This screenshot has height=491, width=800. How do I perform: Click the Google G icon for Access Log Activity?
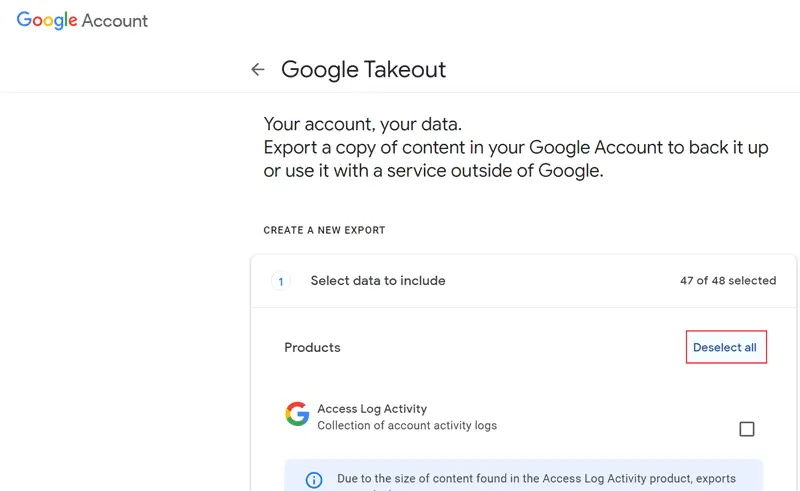(297, 414)
